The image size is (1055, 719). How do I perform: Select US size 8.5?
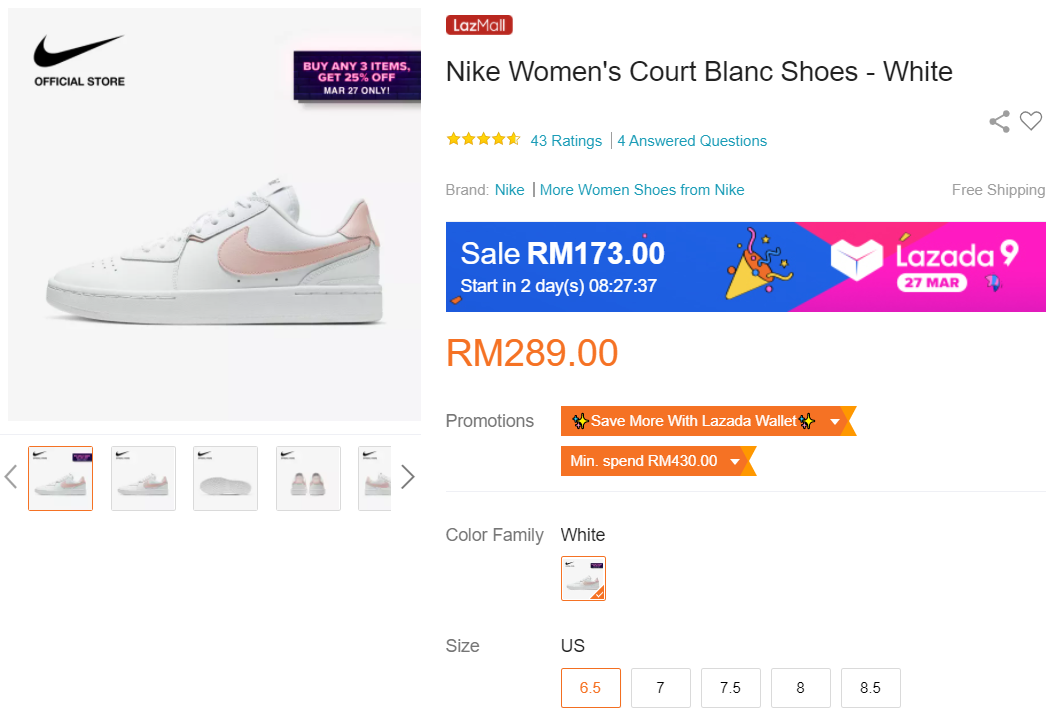click(x=870, y=688)
